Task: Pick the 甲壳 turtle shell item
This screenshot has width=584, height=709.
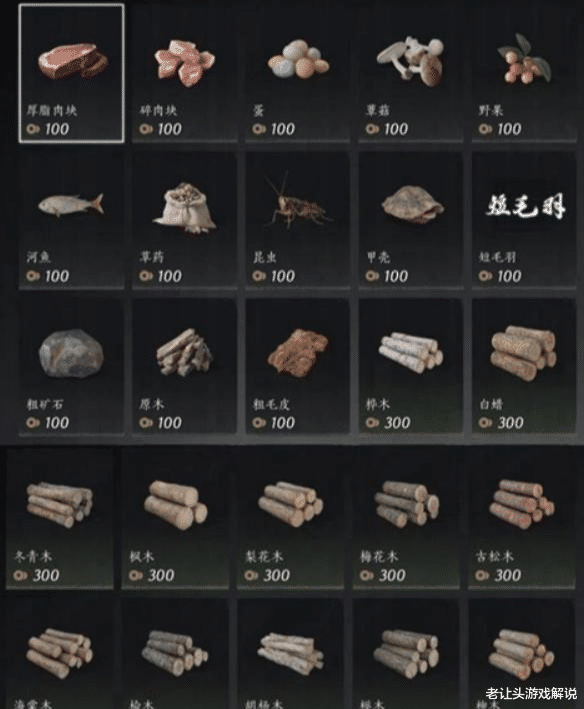Action: (x=411, y=220)
